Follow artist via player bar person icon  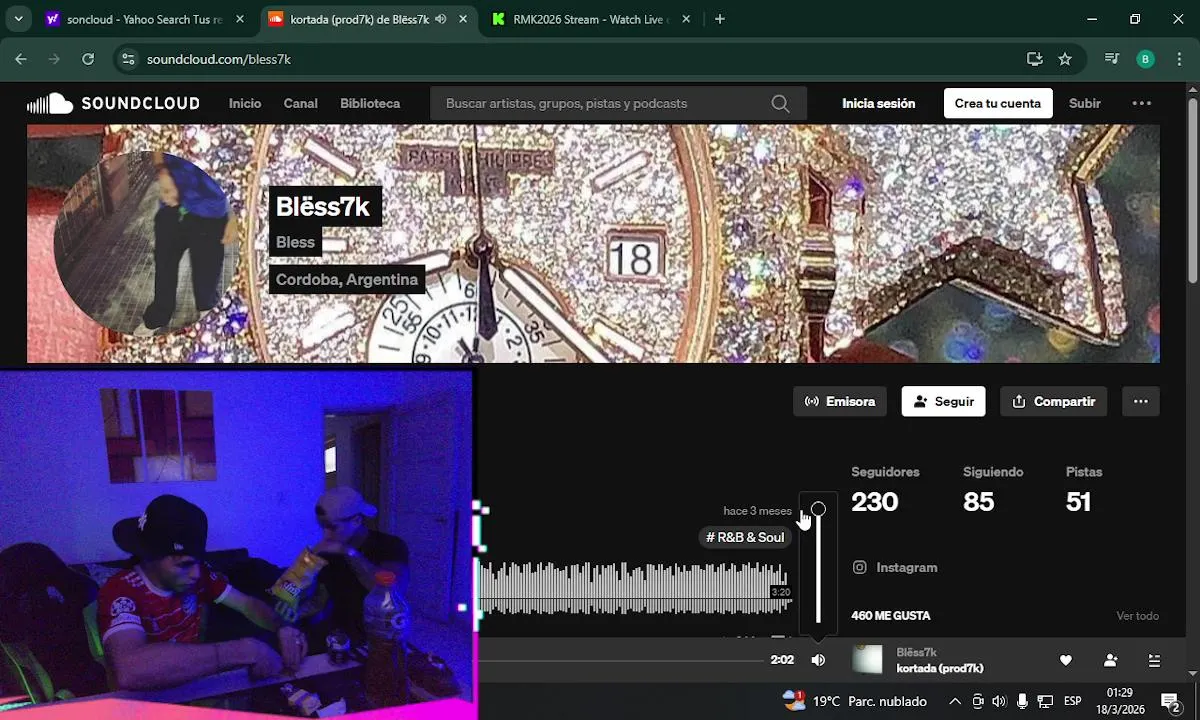pos(1110,660)
